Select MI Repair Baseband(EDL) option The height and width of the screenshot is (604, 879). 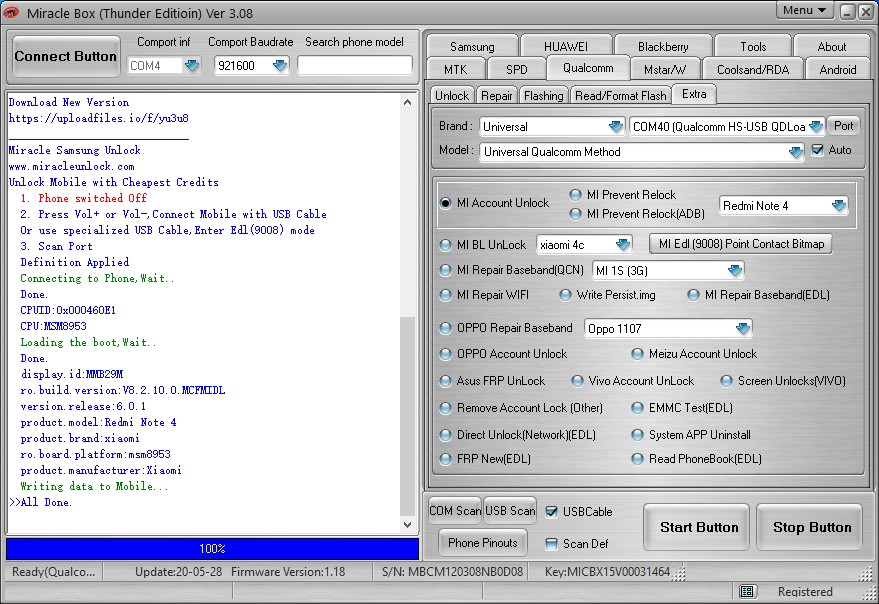point(693,295)
